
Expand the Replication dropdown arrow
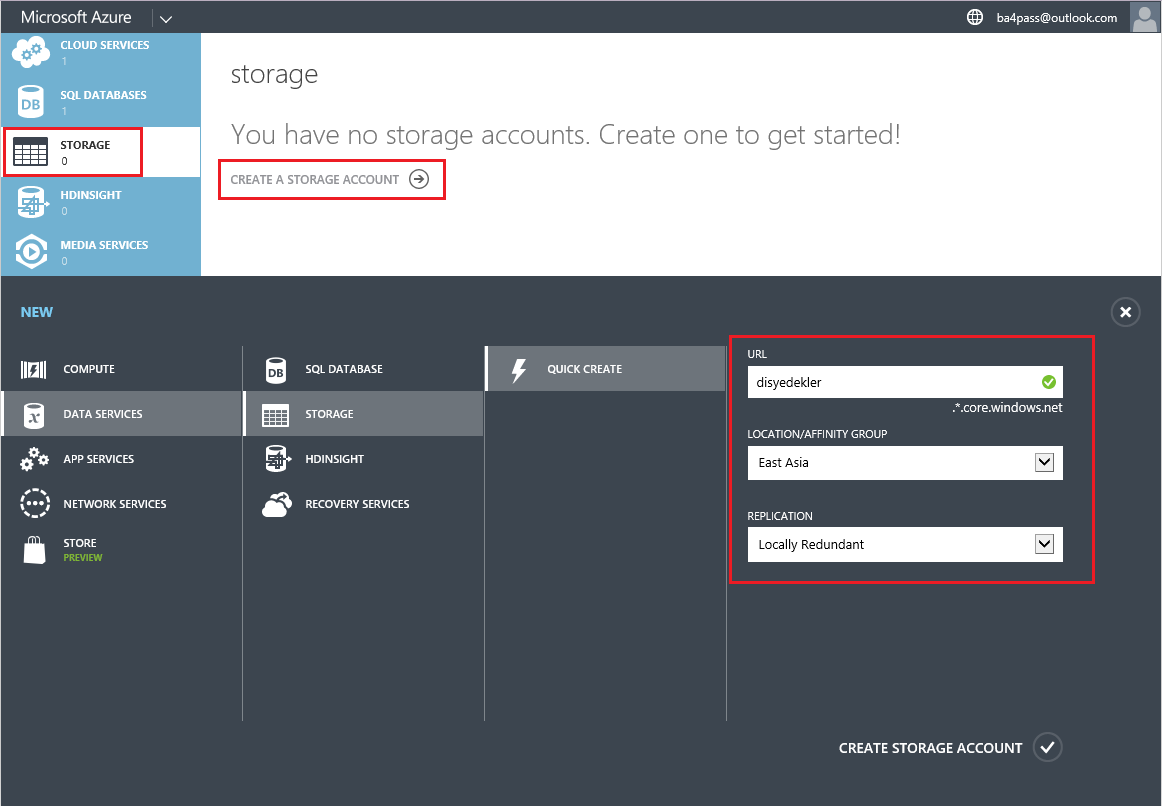tap(1044, 544)
